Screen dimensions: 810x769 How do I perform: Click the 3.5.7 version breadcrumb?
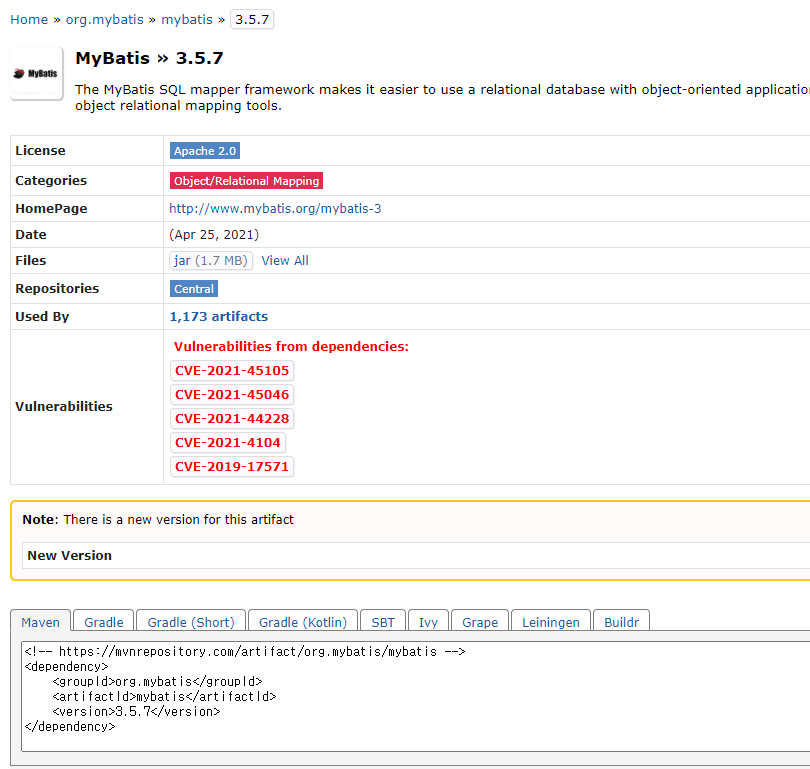tap(252, 20)
